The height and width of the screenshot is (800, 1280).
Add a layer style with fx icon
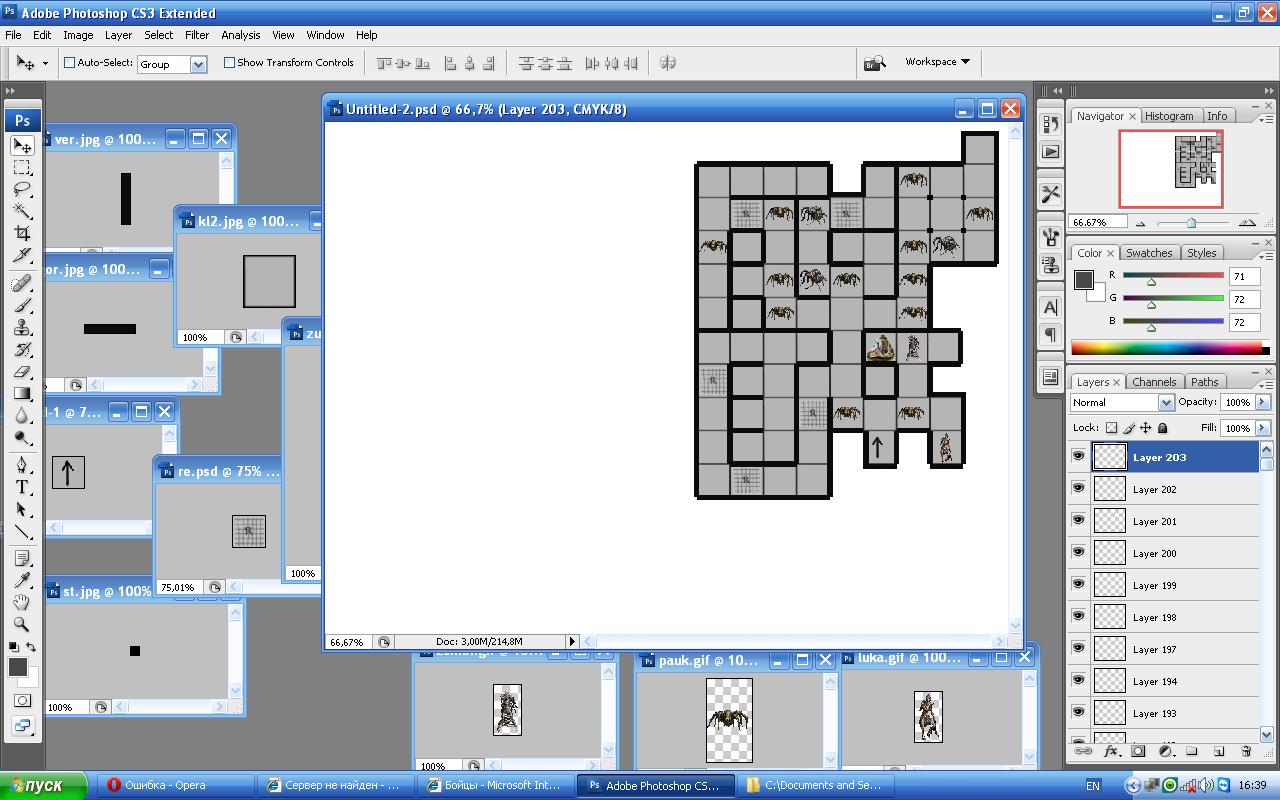tap(1110, 751)
